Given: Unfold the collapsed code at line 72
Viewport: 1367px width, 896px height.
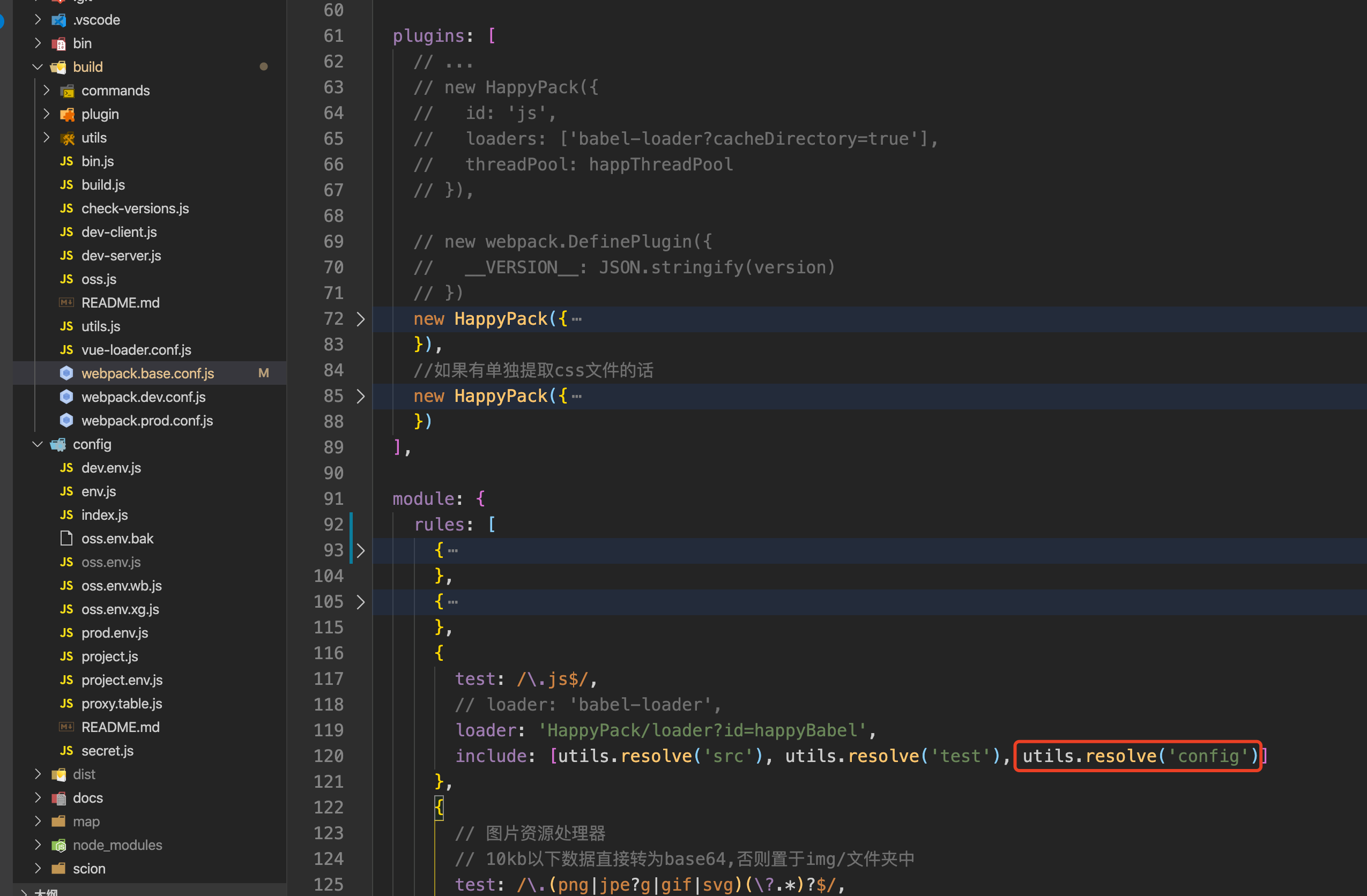Looking at the screenshot, I should [361, 319].
